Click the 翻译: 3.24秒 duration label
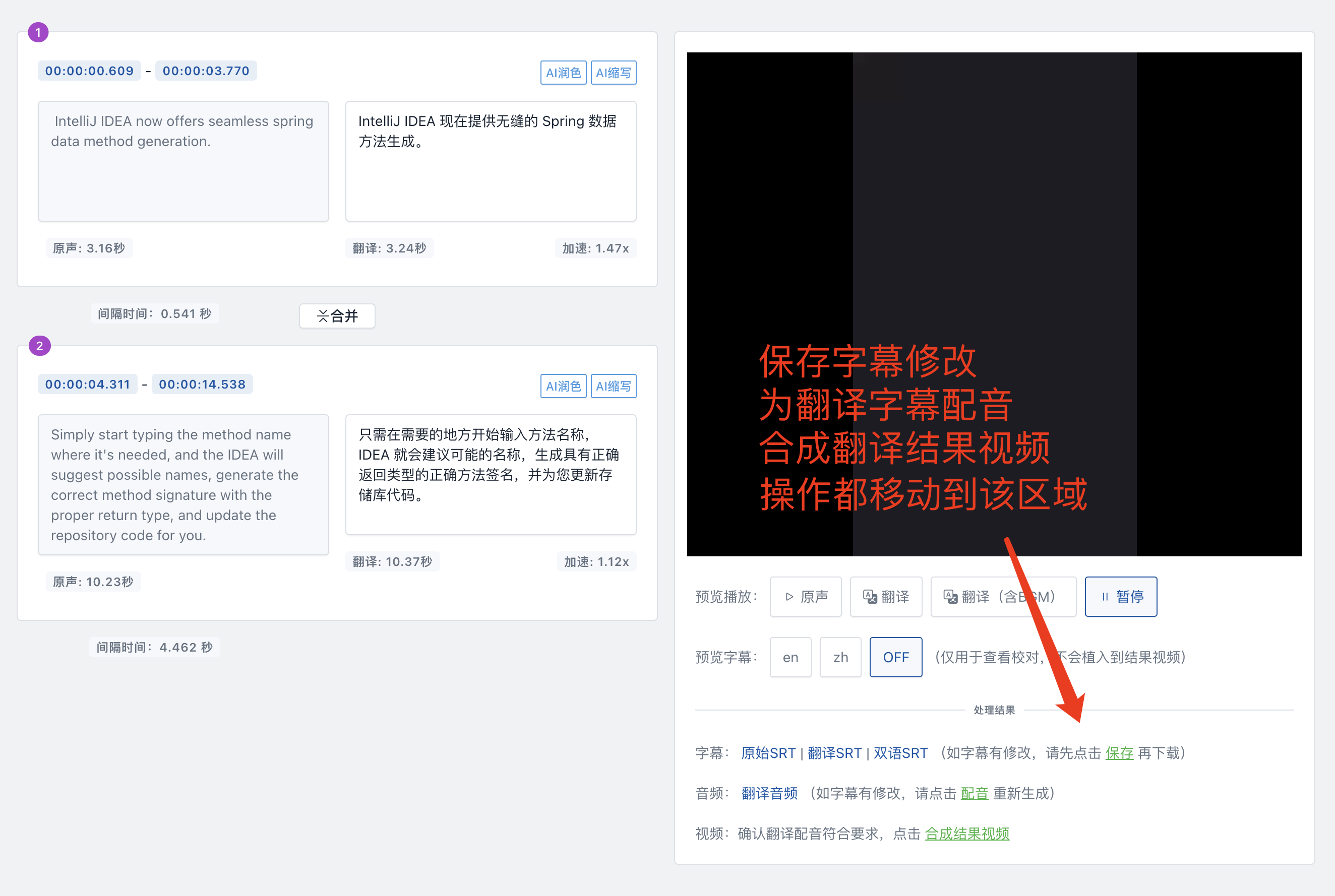Viewport: 1335px width, 896px height. click(x=390, y=248)
